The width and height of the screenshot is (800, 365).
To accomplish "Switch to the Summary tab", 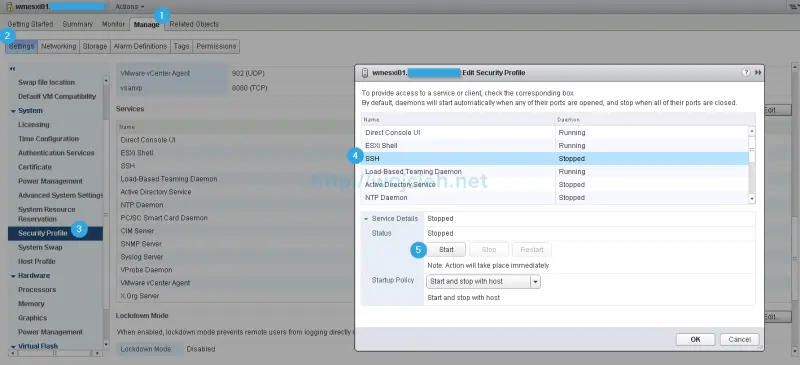I will tap(78, 24).
